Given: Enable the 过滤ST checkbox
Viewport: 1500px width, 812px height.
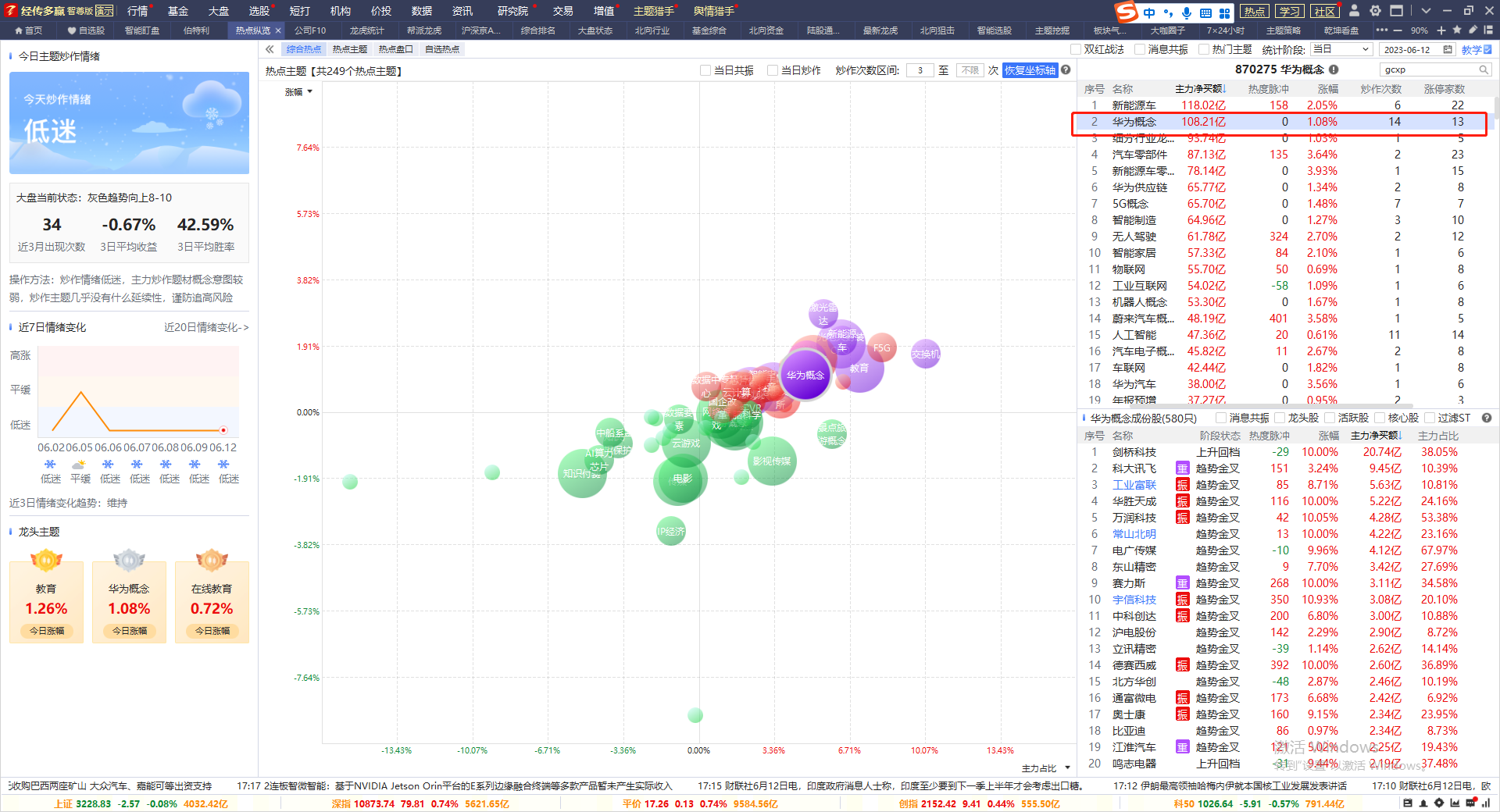Looking at the screenshot, I should 1430,418.
